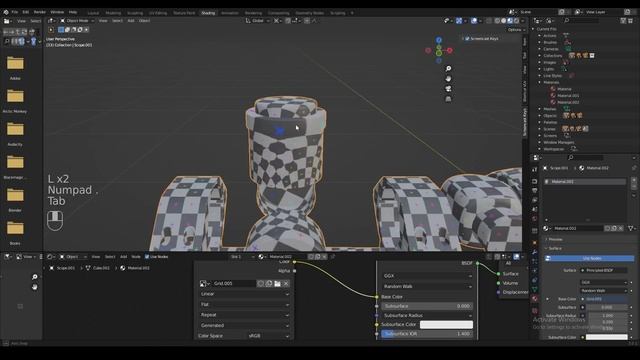Toggle perspective/orthographic grid icon
The height and width of the screenshot is (360, 640).
[x=448, y=99]
